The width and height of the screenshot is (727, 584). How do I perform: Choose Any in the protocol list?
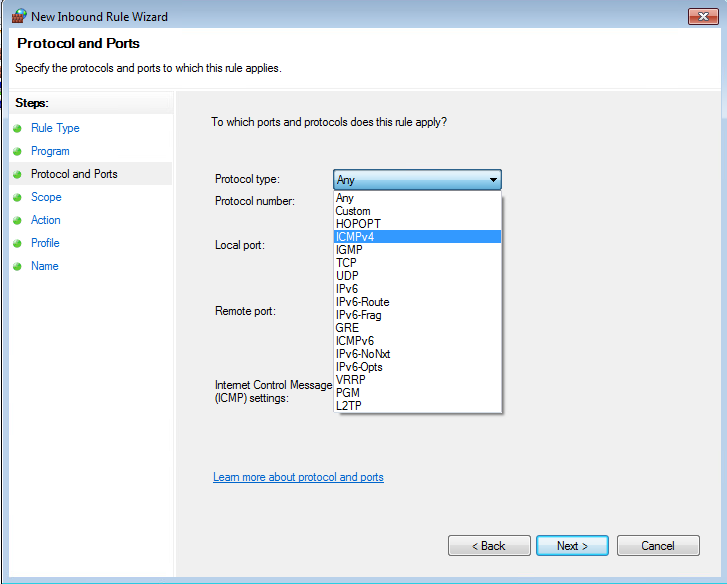click(417, 198)
